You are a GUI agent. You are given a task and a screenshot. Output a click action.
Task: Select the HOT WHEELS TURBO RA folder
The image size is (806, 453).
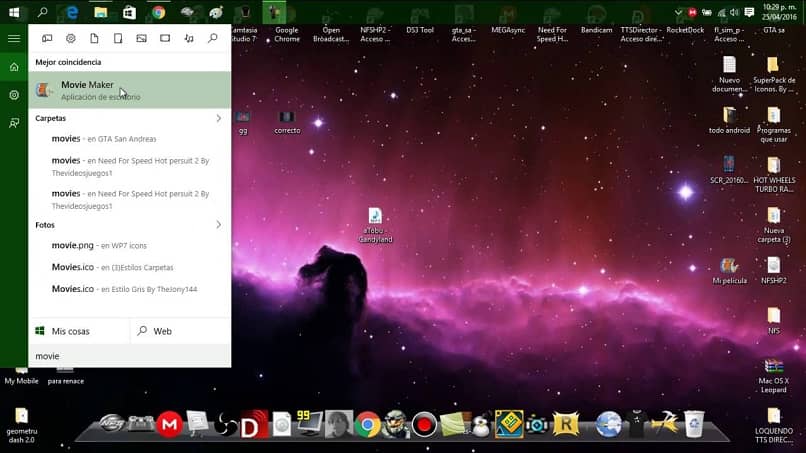coord(774,175)
